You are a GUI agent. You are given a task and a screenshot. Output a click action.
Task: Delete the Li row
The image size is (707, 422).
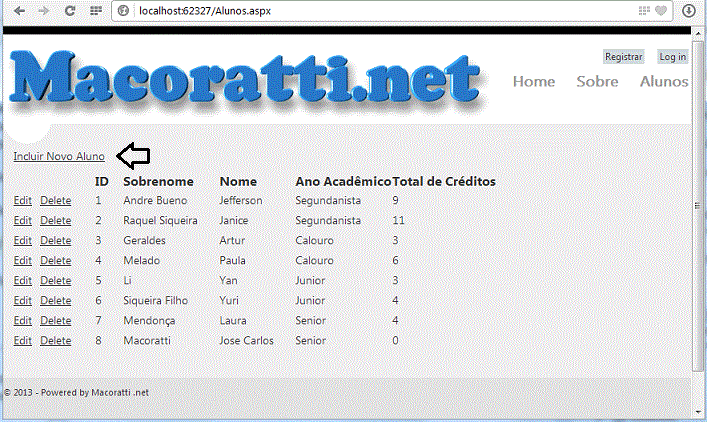pos(55,280)
